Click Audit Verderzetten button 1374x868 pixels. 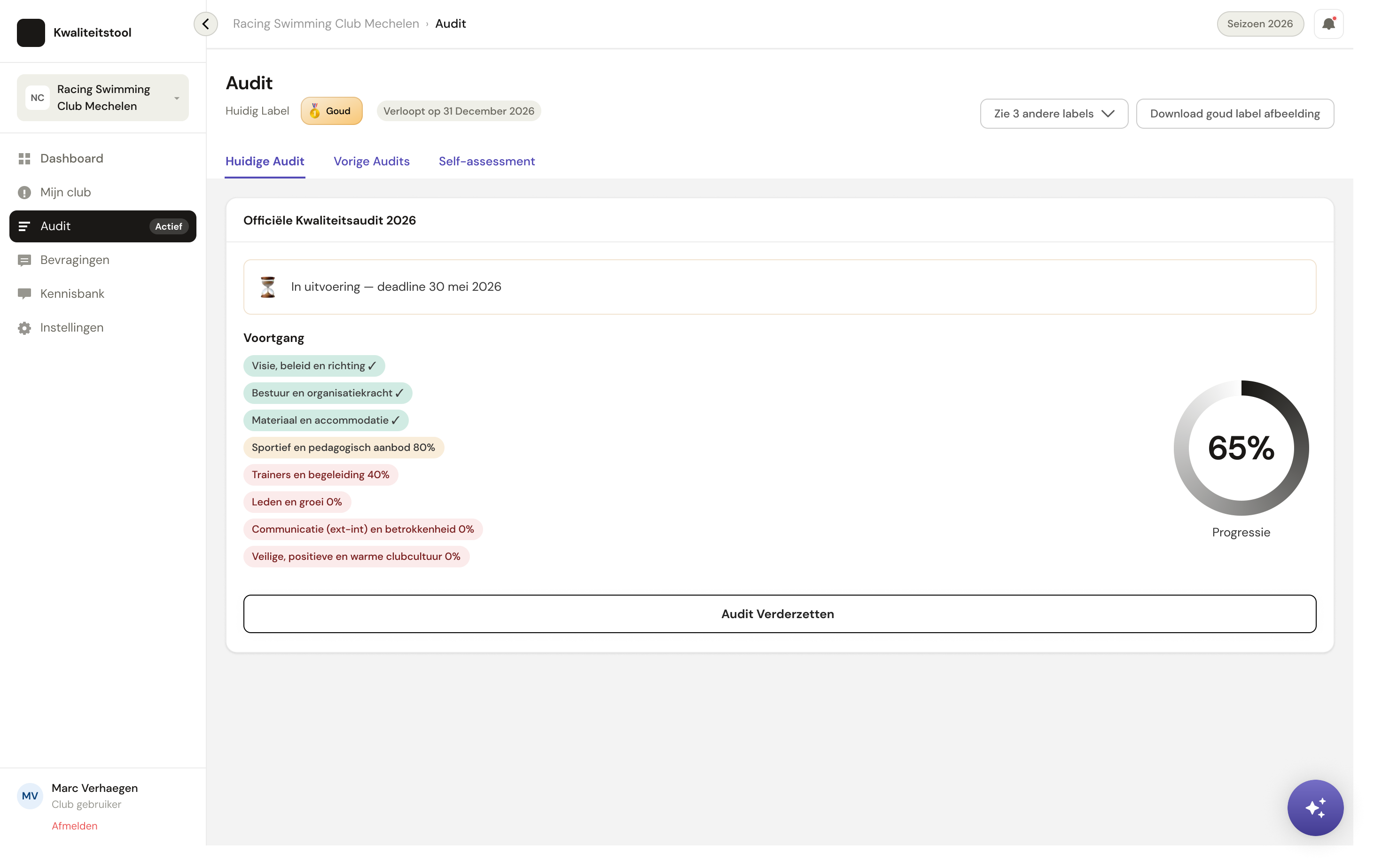click(x=780, y=613)
